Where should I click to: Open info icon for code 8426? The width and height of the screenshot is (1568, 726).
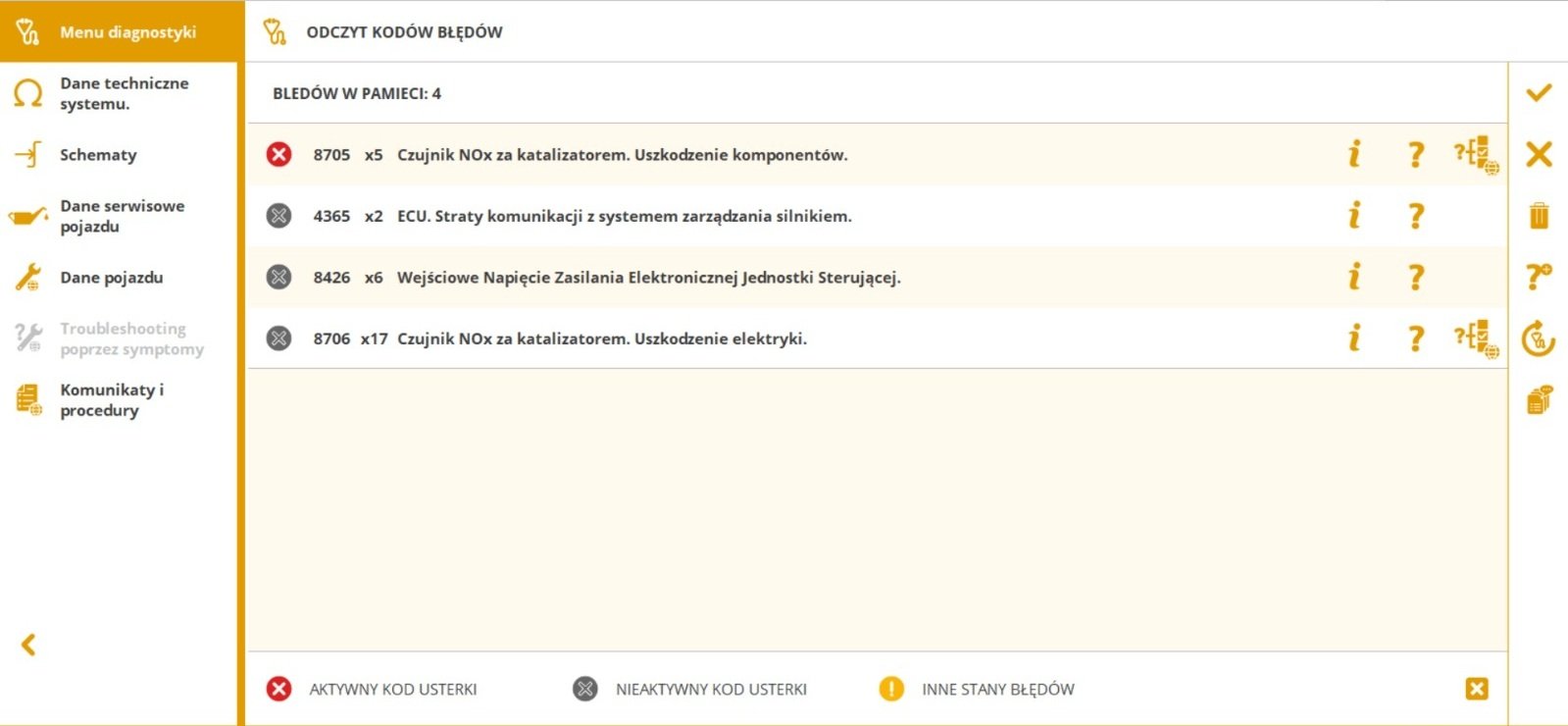1354,277
